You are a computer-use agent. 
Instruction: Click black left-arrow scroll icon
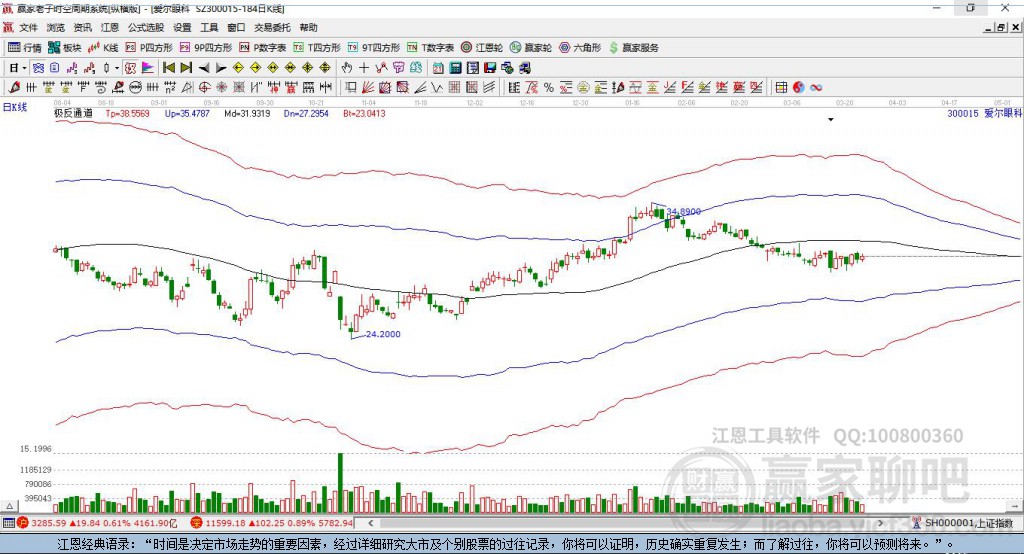click(x=204, y=68)
